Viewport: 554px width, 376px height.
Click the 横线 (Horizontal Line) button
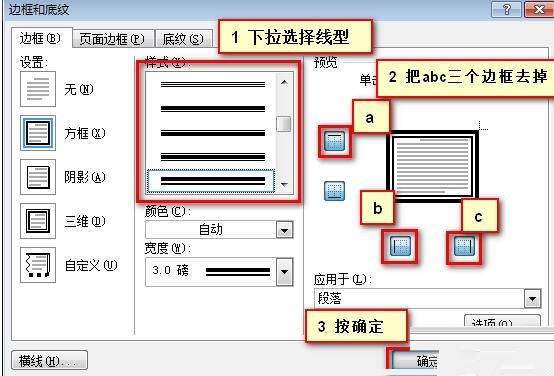tap(49, 360)
